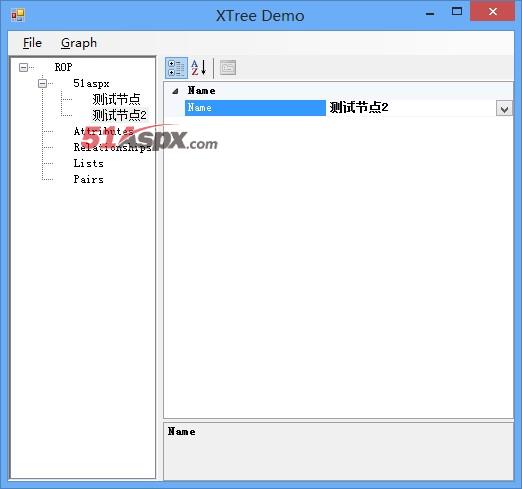522x489 pixels.
Task: Collapse the ROP root node
Action: (23, 68)
